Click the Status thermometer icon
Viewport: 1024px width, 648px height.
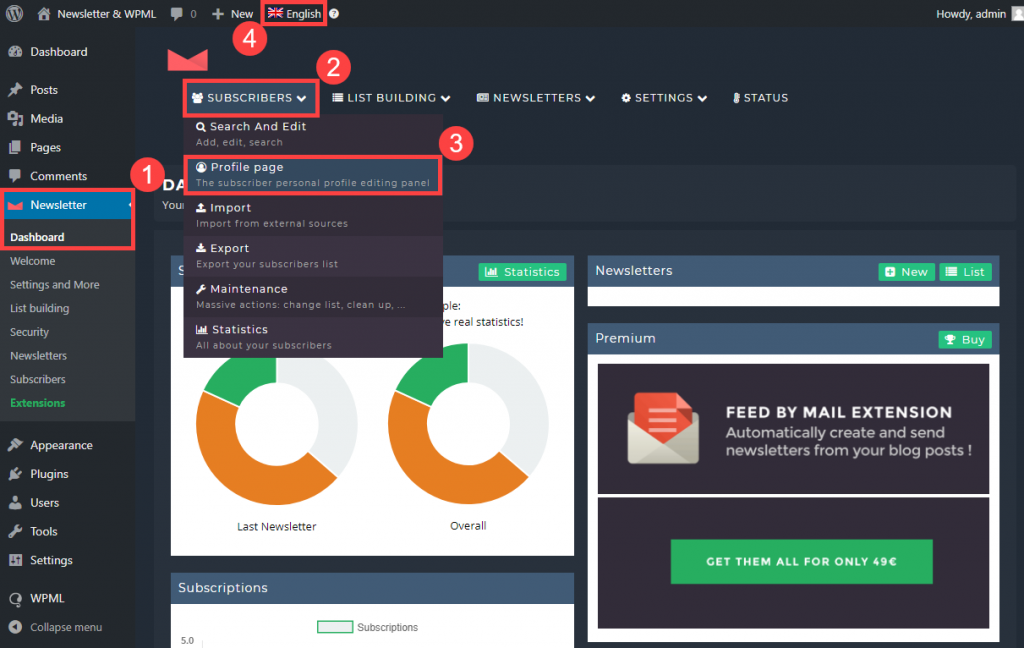[737, 98]
